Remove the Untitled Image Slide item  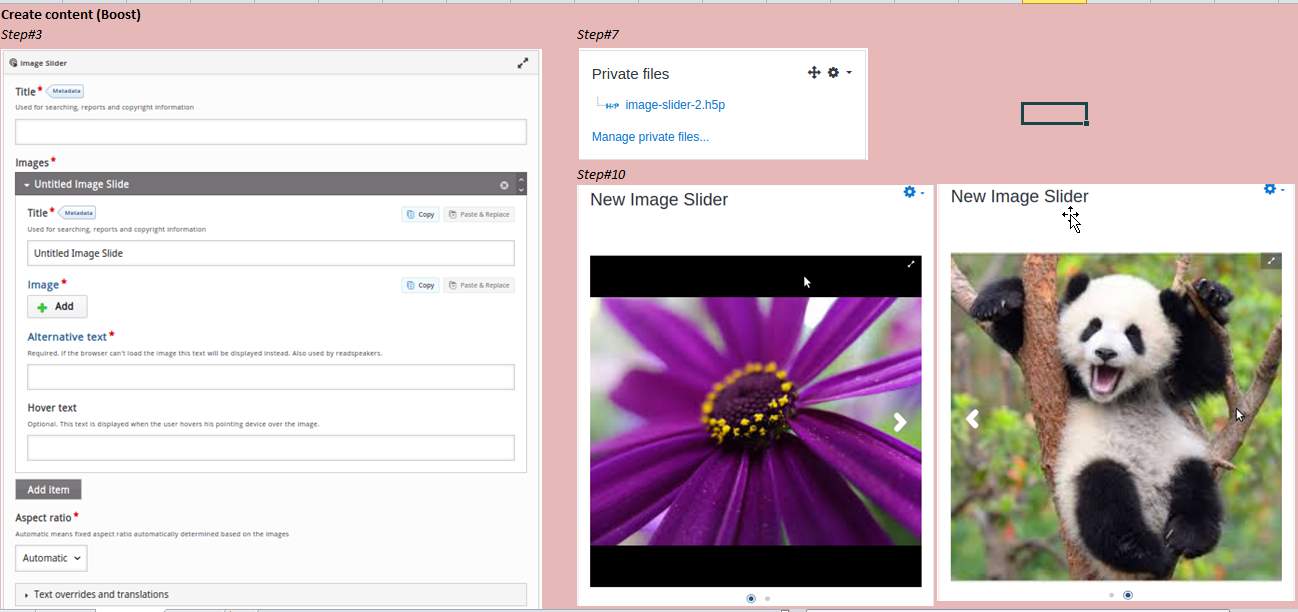click(x=504, y=185)
